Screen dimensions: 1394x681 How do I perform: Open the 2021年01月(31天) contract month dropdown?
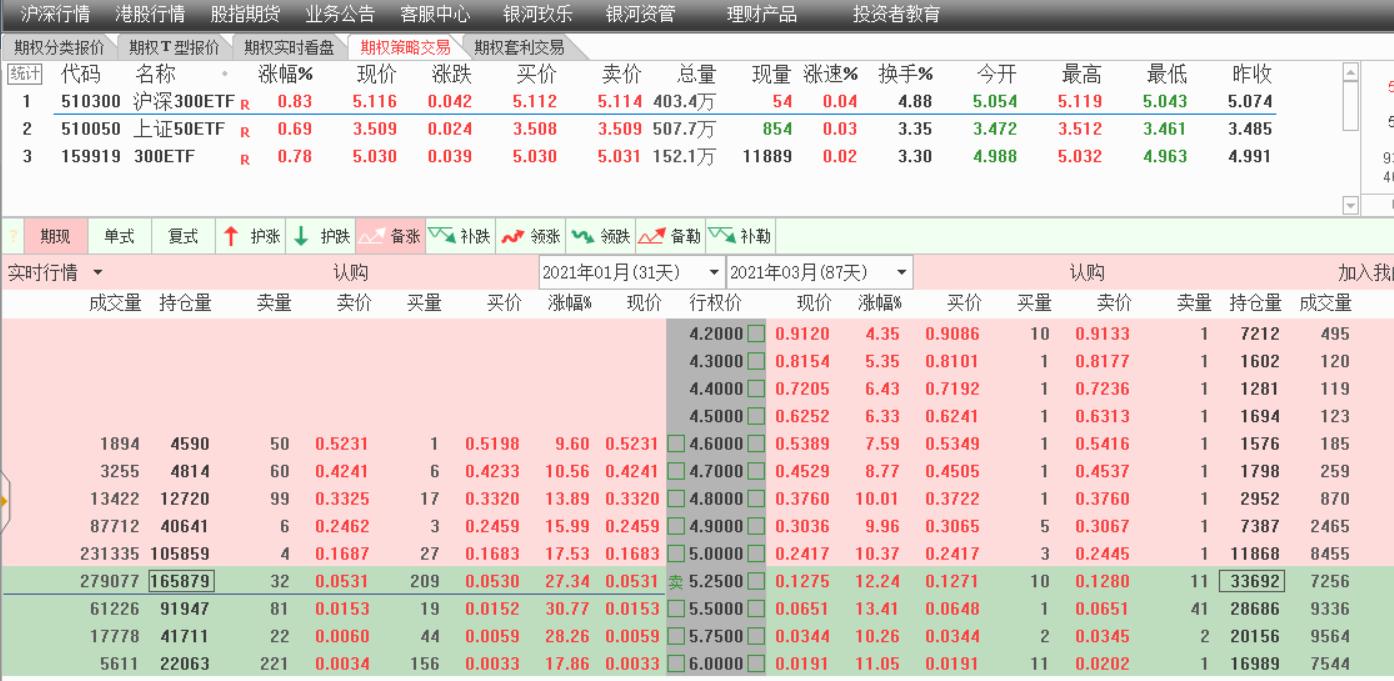click(714, 269)
